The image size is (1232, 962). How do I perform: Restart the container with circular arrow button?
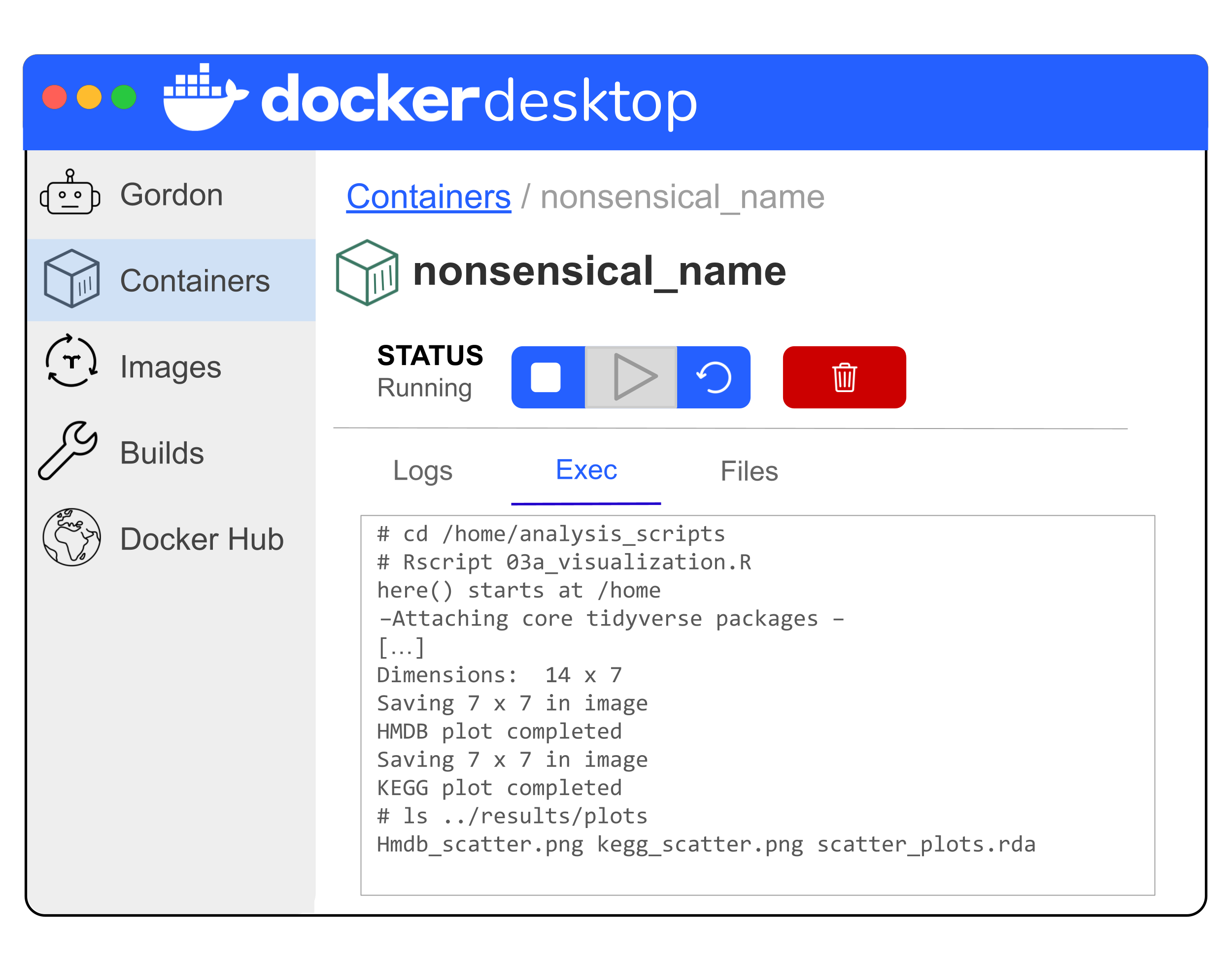(x=714, y=377)
